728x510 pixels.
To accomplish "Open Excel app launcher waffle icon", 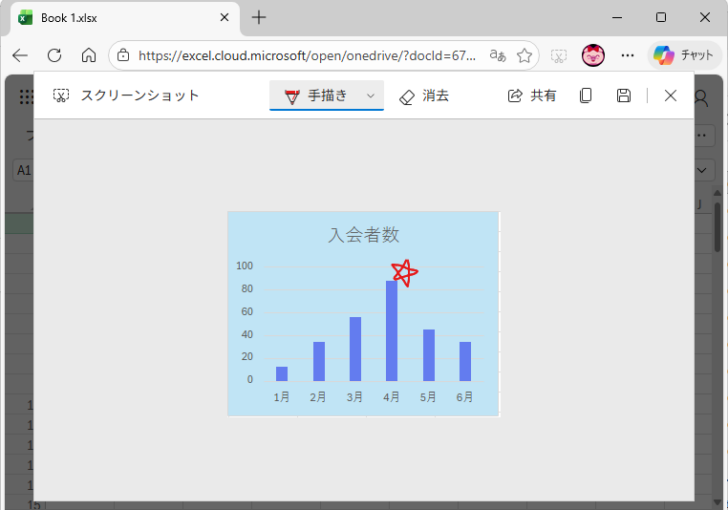I will pyautogui.click(x=26, y=97).
